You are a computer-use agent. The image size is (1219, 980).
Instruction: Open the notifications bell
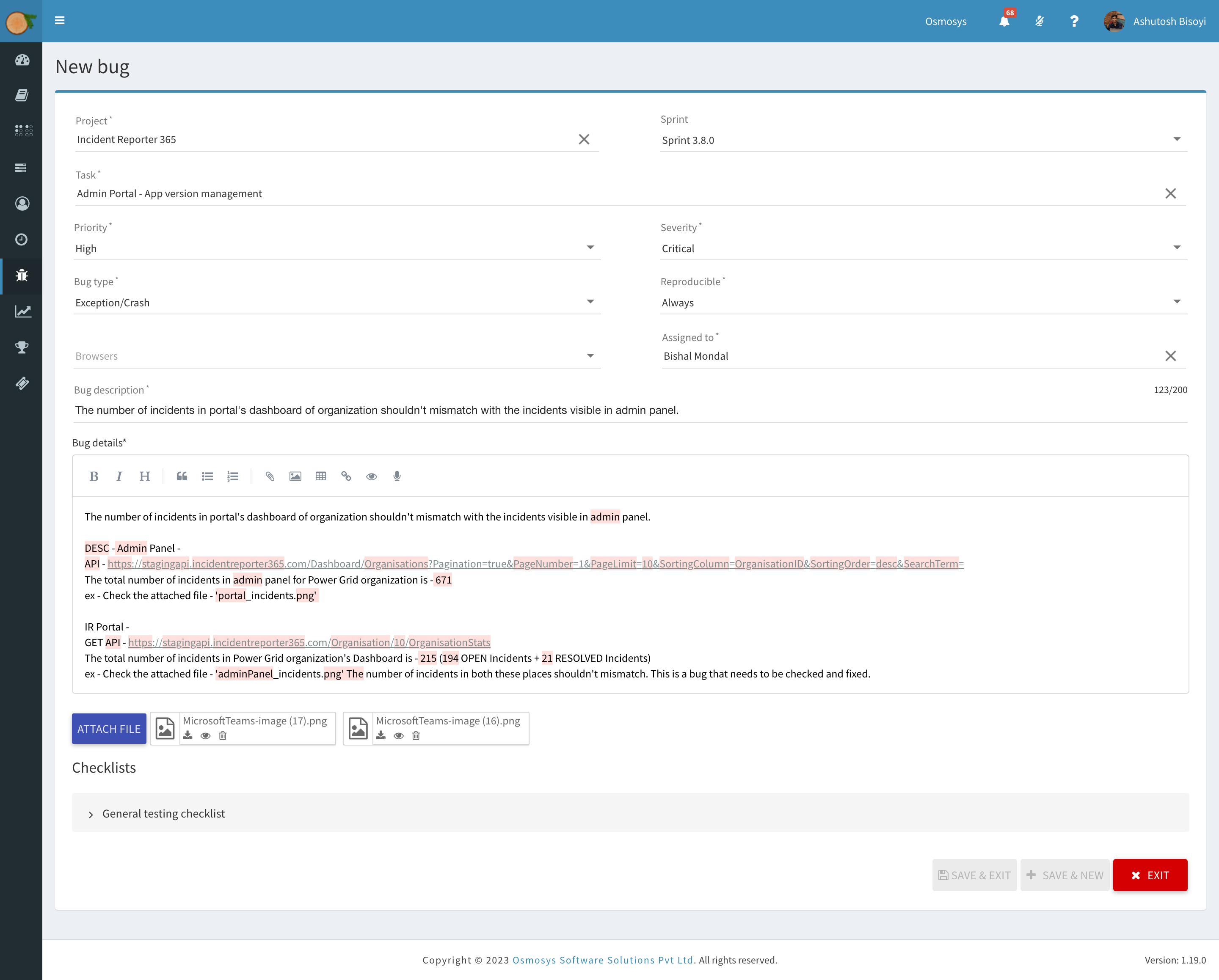tap(1004, 22)
